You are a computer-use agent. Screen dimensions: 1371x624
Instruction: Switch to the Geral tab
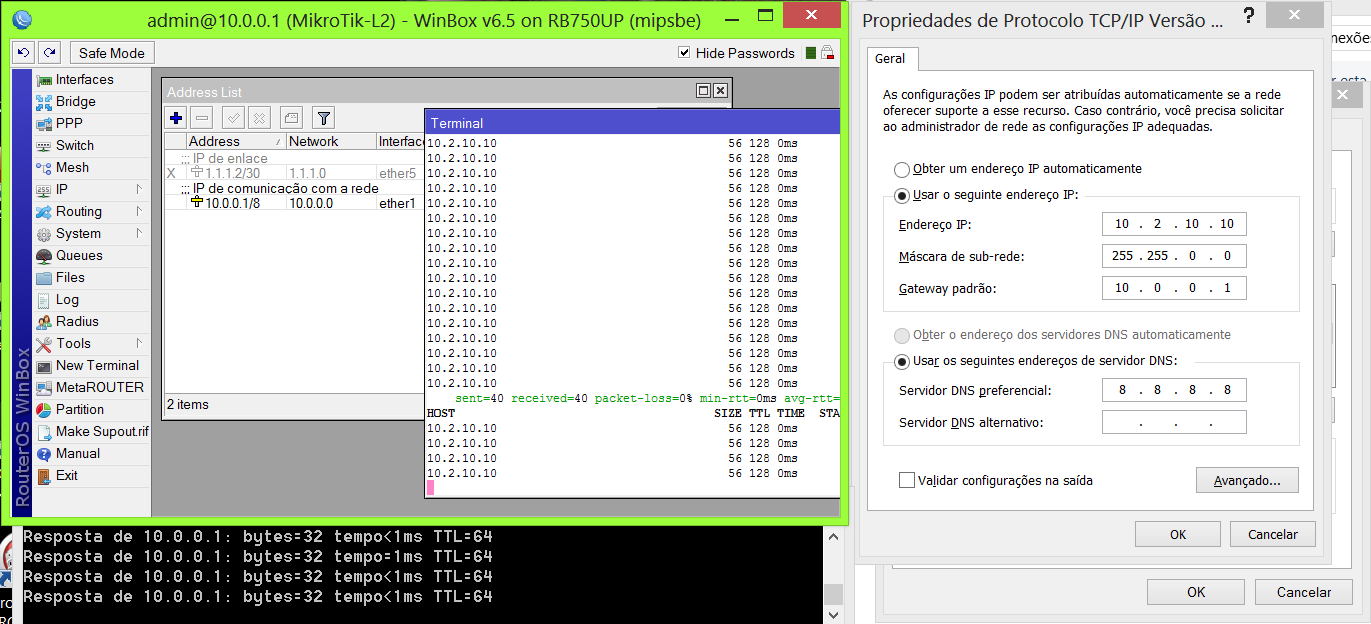890,59
